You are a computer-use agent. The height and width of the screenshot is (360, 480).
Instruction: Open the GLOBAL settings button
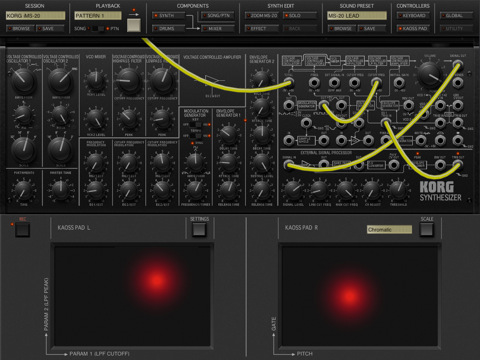click(456, 16)
